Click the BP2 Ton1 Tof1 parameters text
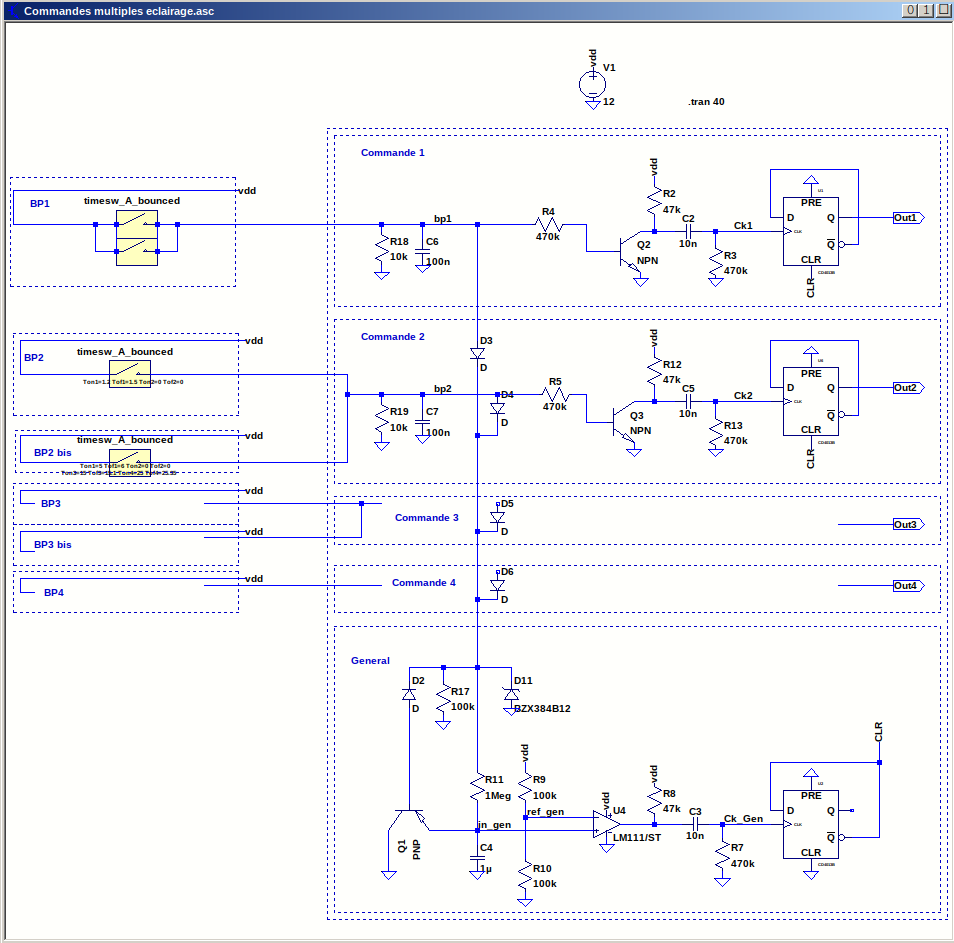Viewport: 954px width, 943px height. [133, 382]
